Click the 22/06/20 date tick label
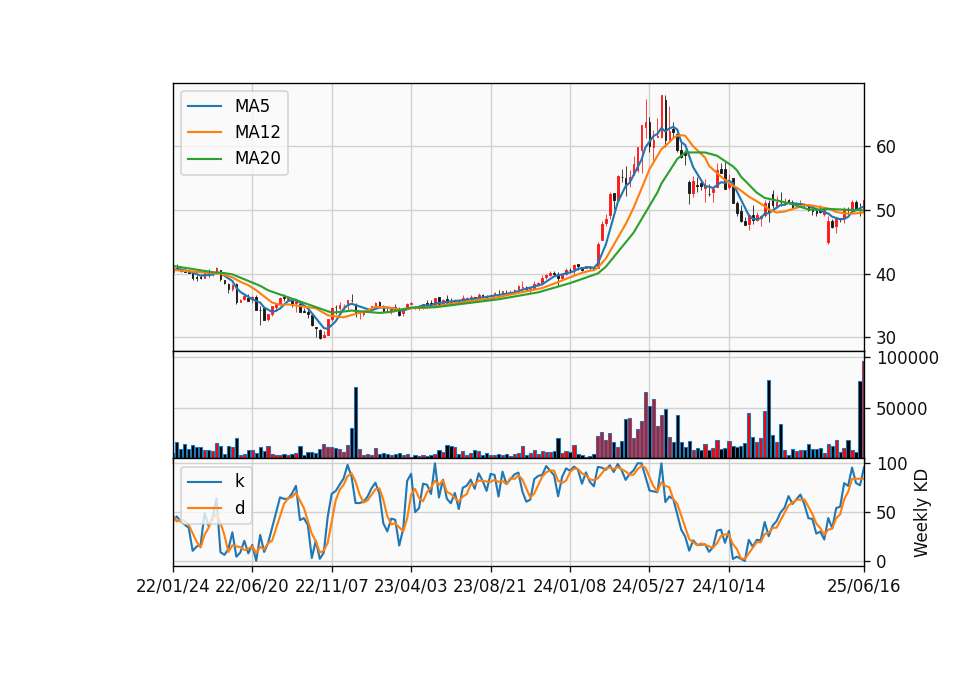The image size is (960, 690). (252, 586)
